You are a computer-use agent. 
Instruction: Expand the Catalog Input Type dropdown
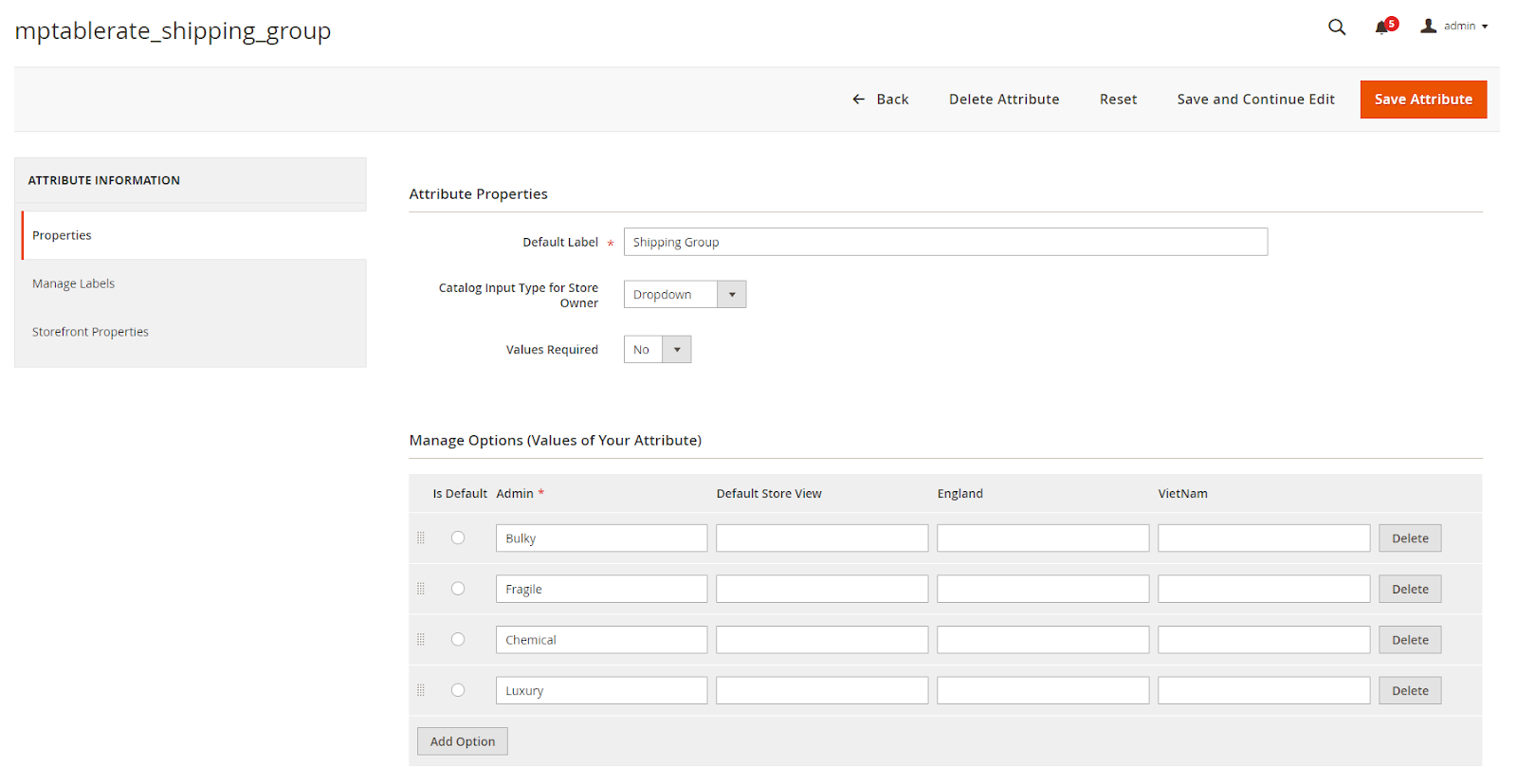point(685,295)
